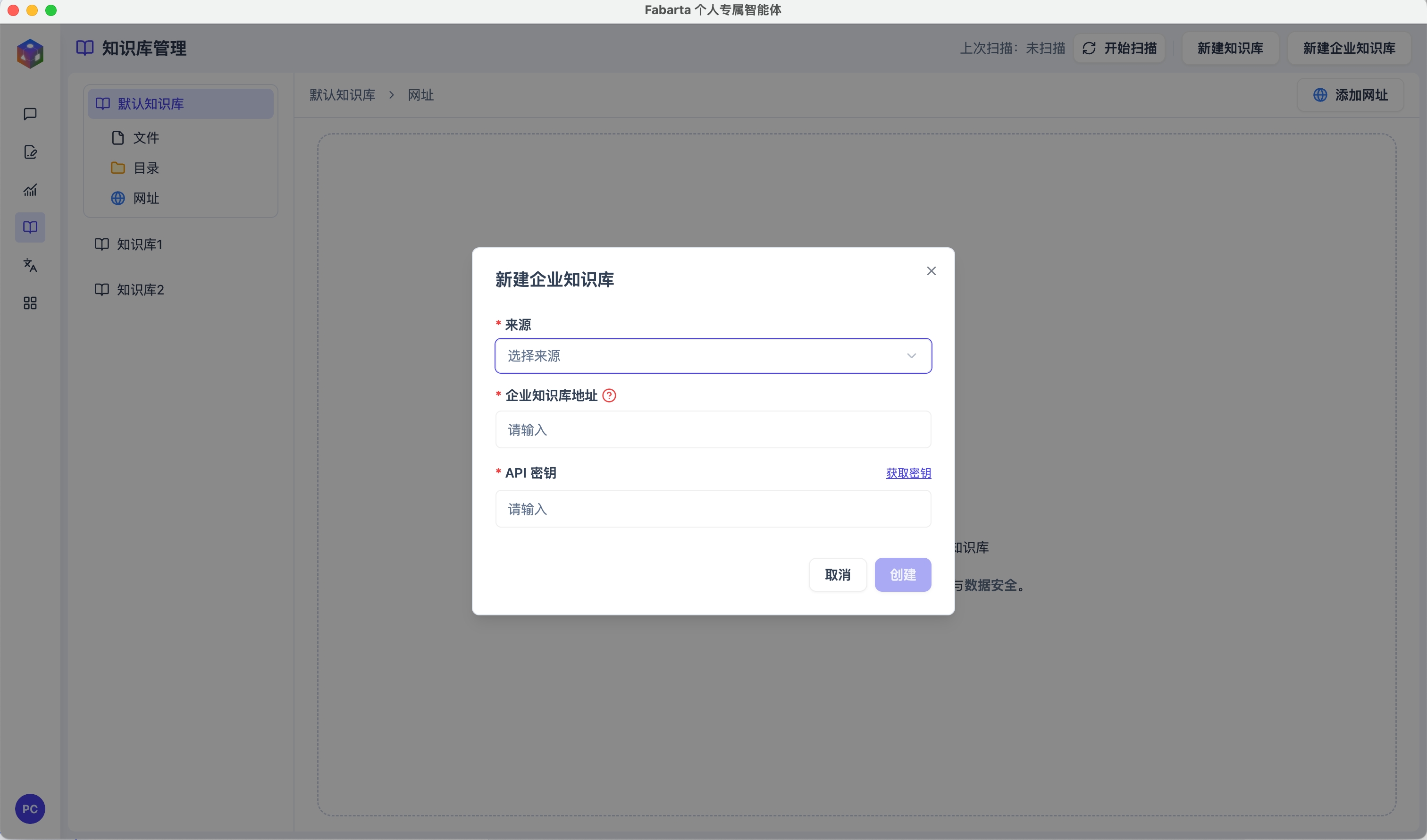The height and width of the screenshot is (840, 1427).
Task: Click the chevron arrow in source selector
Action: [x=911, y=356]
